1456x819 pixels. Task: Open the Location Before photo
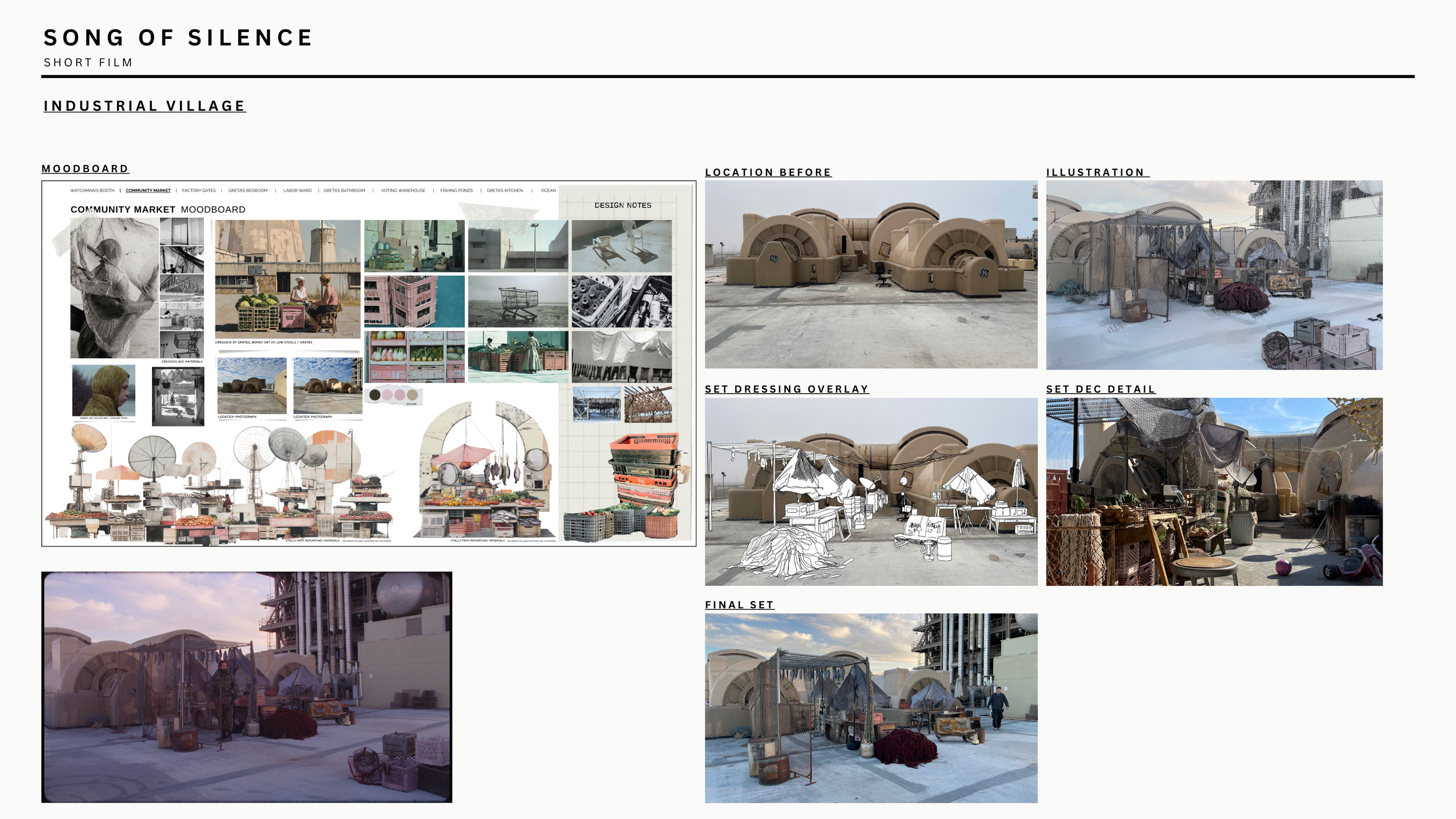point(871,274)
